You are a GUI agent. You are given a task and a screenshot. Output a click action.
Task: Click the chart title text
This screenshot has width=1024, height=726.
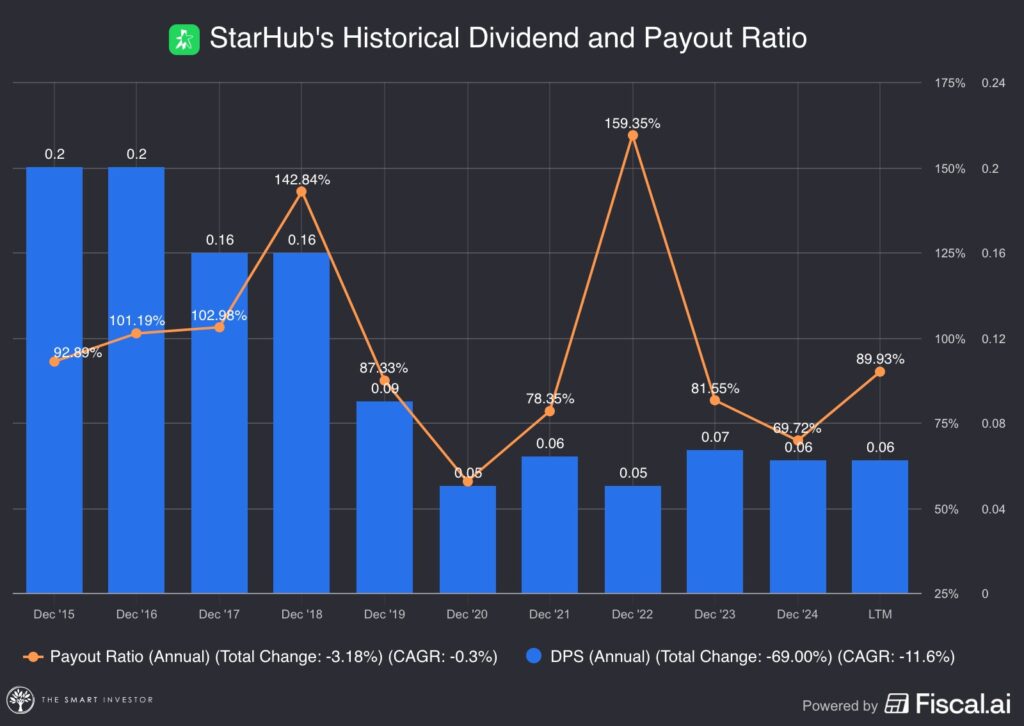pos(507,39)
